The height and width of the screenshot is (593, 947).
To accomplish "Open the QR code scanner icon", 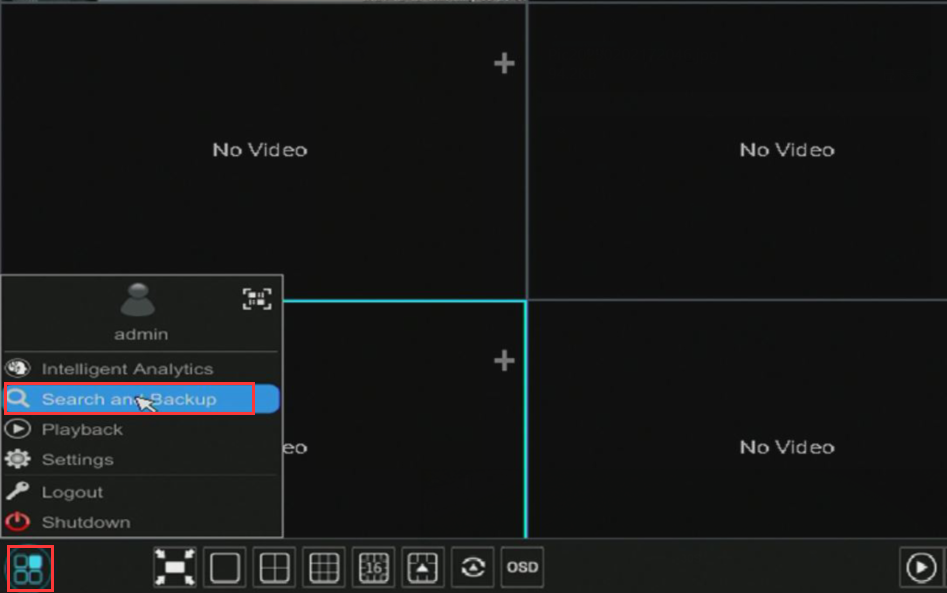I will (257, 299).
